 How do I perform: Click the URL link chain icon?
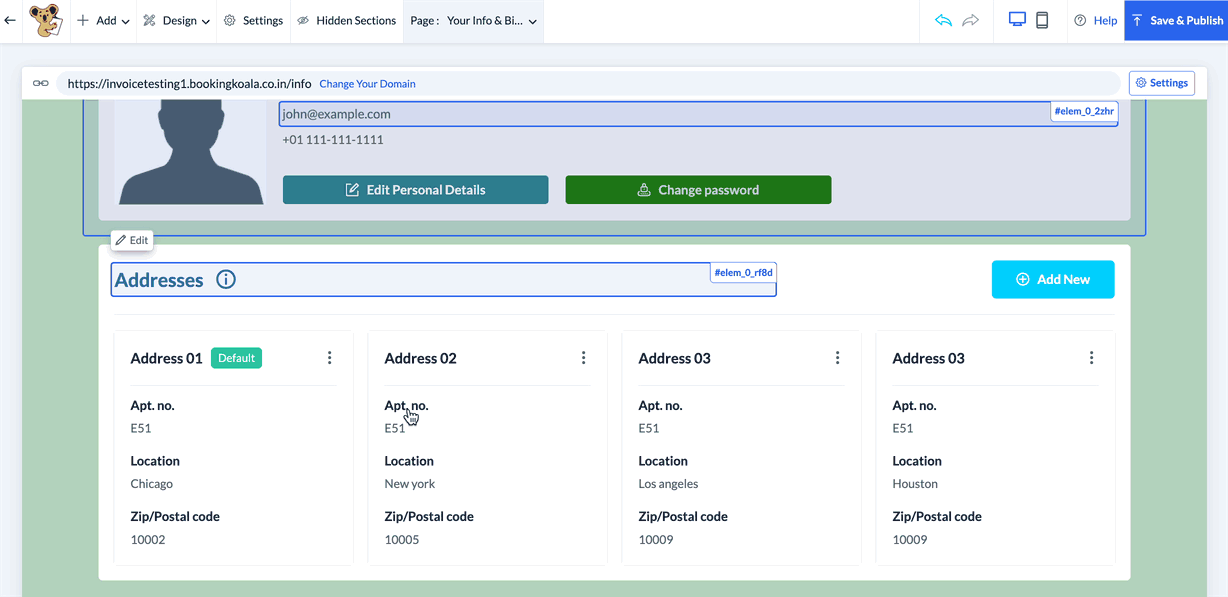click(x=40, y=84)
